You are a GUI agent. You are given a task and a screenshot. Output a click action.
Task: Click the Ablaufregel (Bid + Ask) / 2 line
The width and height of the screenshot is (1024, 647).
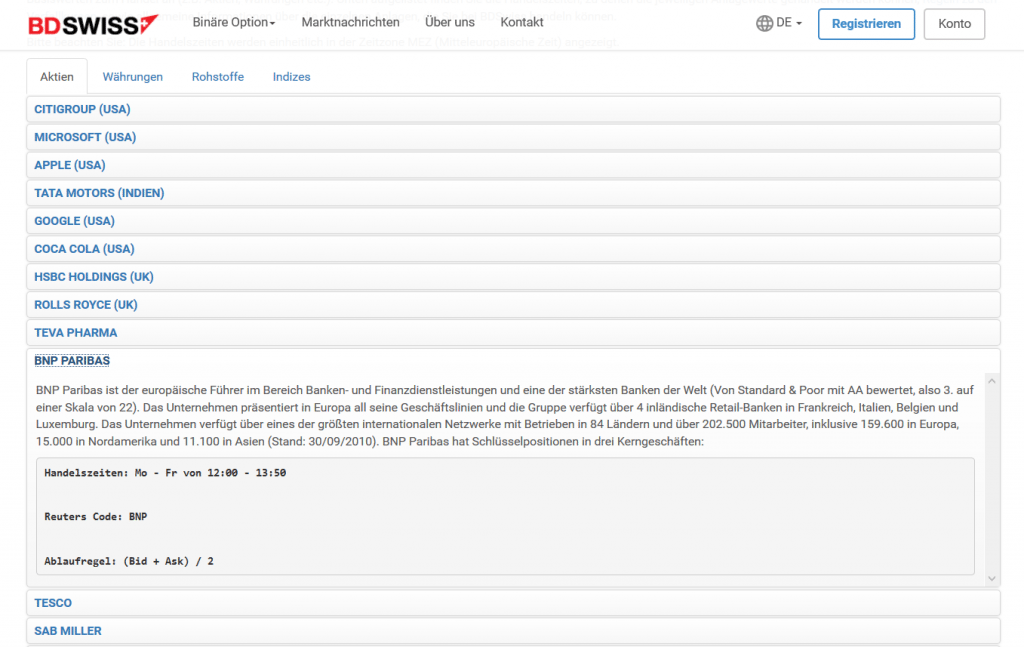point(129,561)
